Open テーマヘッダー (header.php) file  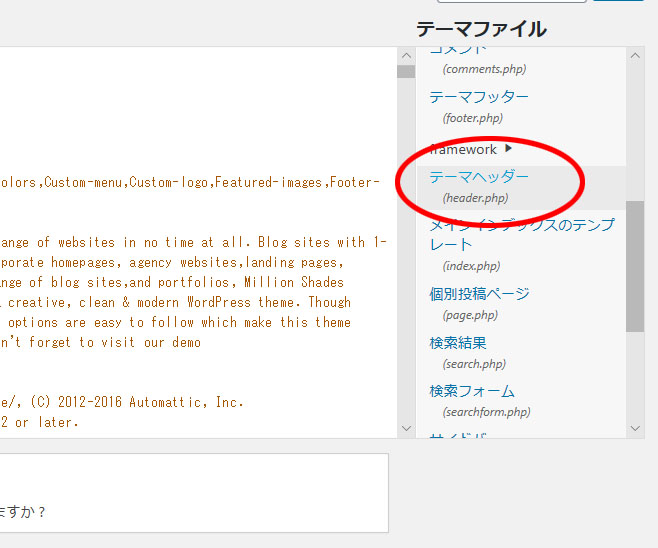[x=479, y=177]
